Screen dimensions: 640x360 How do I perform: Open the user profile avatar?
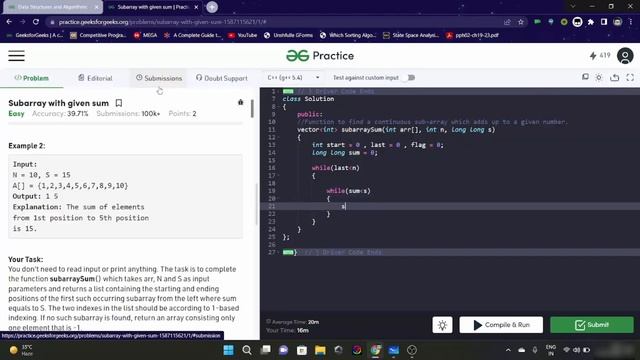[x=624, y=56]
